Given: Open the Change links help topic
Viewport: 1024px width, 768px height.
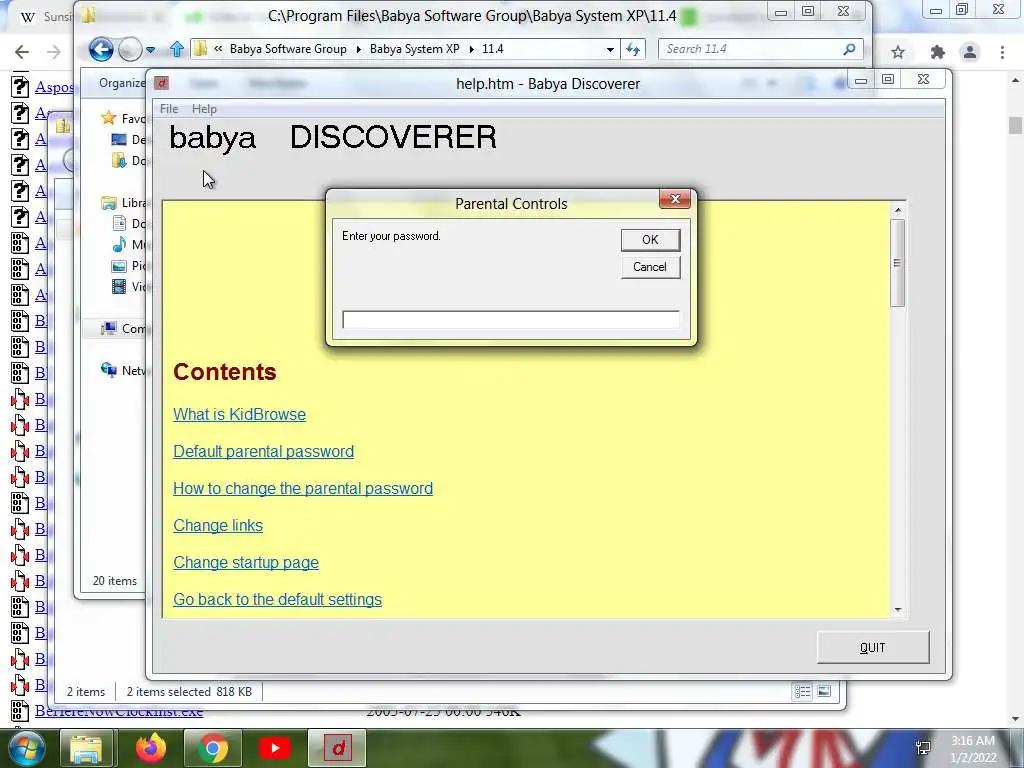Looking at the screenshot, I should 218,526.
